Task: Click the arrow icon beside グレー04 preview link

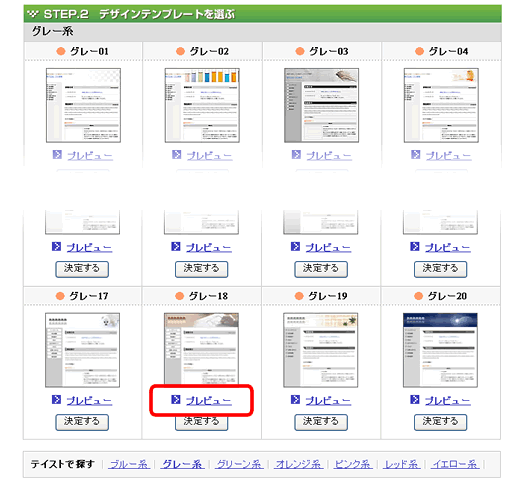Action: click(416, 154)
